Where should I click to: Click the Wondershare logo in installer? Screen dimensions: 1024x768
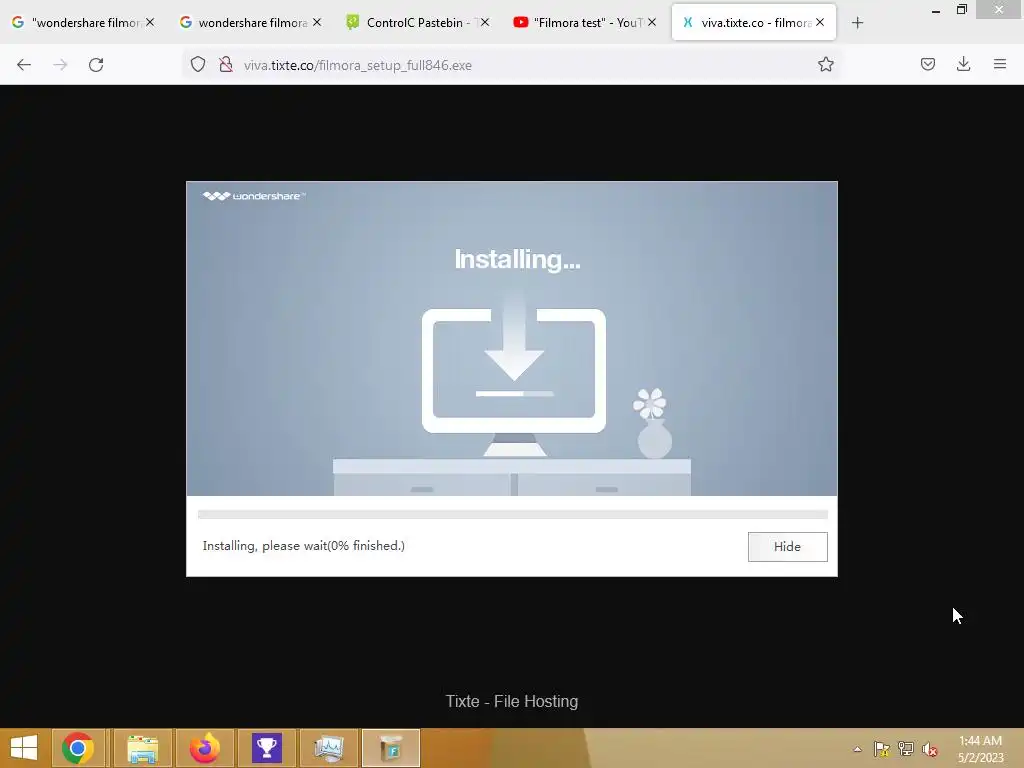253,196
